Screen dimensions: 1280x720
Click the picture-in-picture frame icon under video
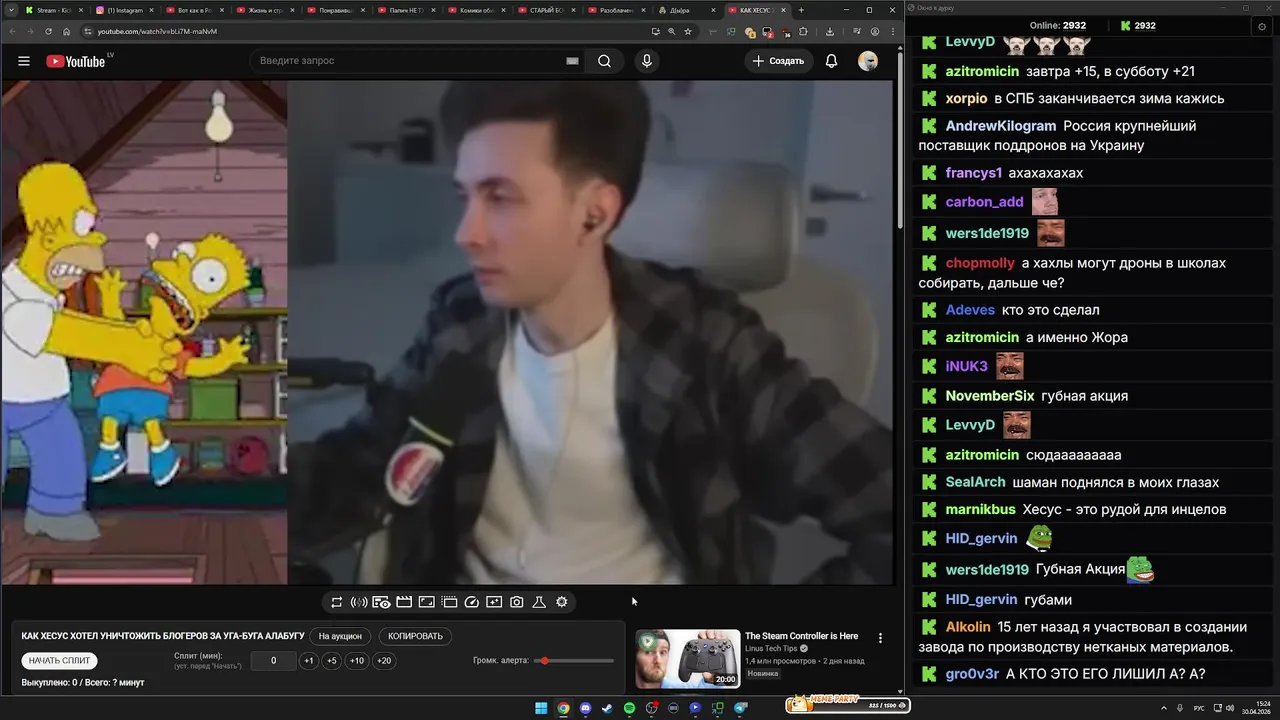point(426,602)
